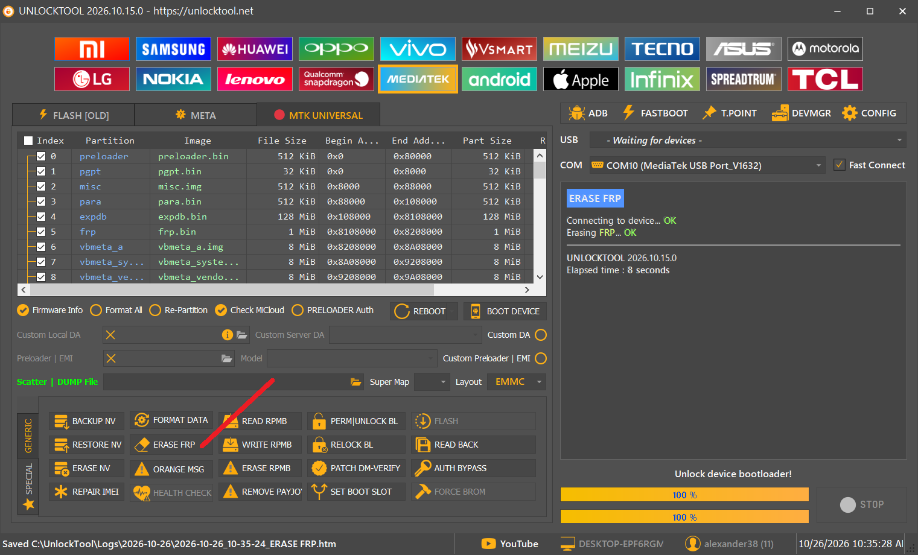
Task: Select the Vivo brand logo
Action: coord(417,49)
